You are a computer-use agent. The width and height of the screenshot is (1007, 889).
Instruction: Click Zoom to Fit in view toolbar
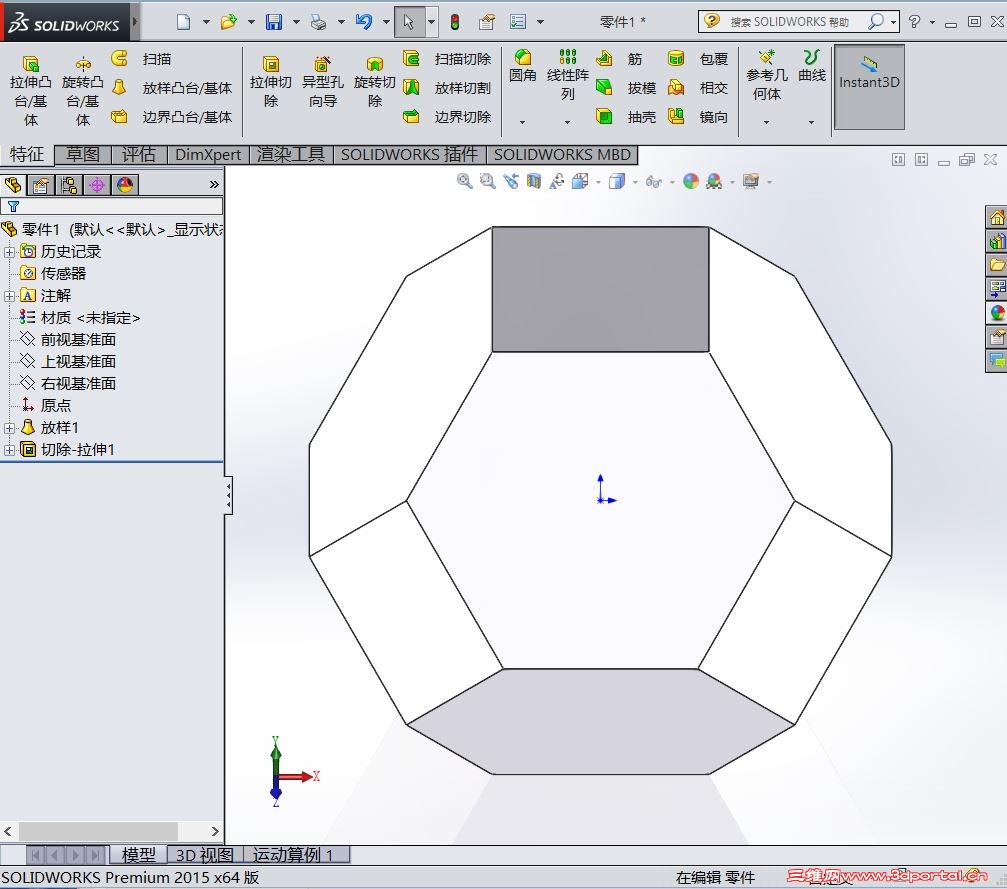pos(464,182)
